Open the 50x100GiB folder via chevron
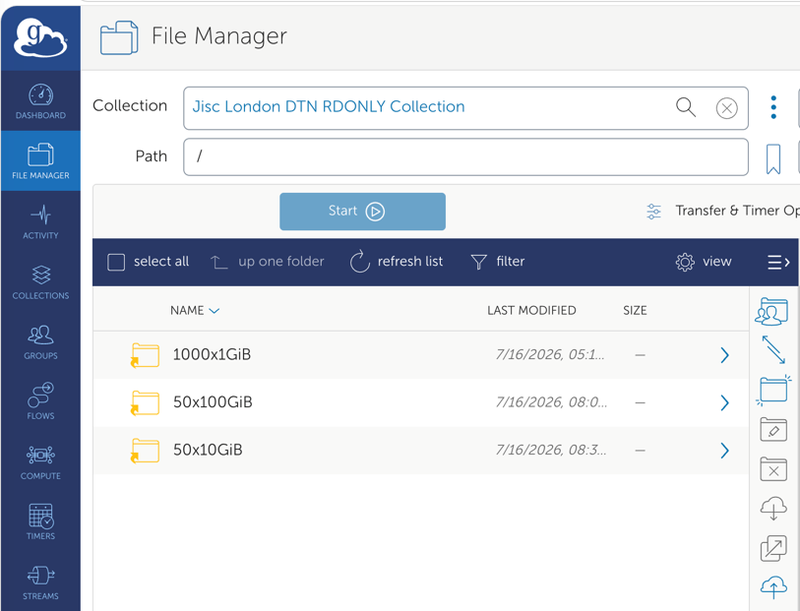 click(x=724, y=403)
